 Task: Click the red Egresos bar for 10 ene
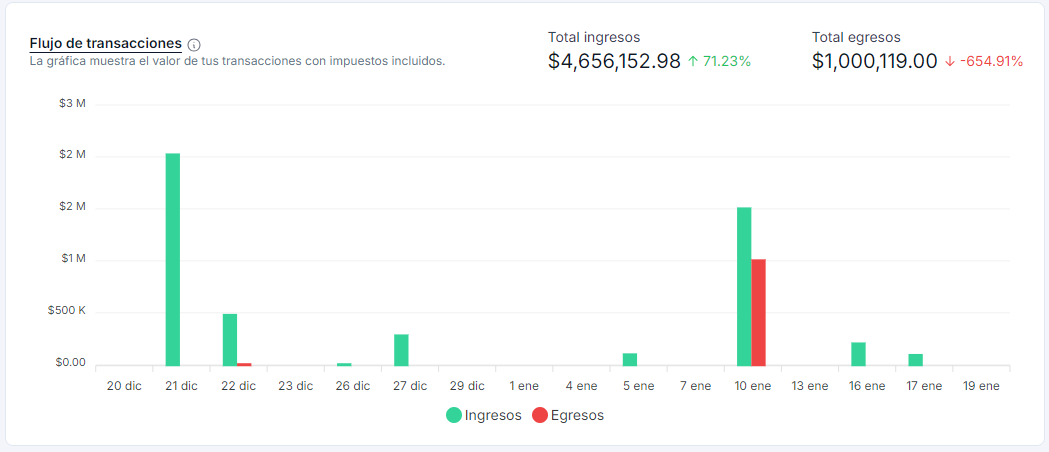(758, 312)
